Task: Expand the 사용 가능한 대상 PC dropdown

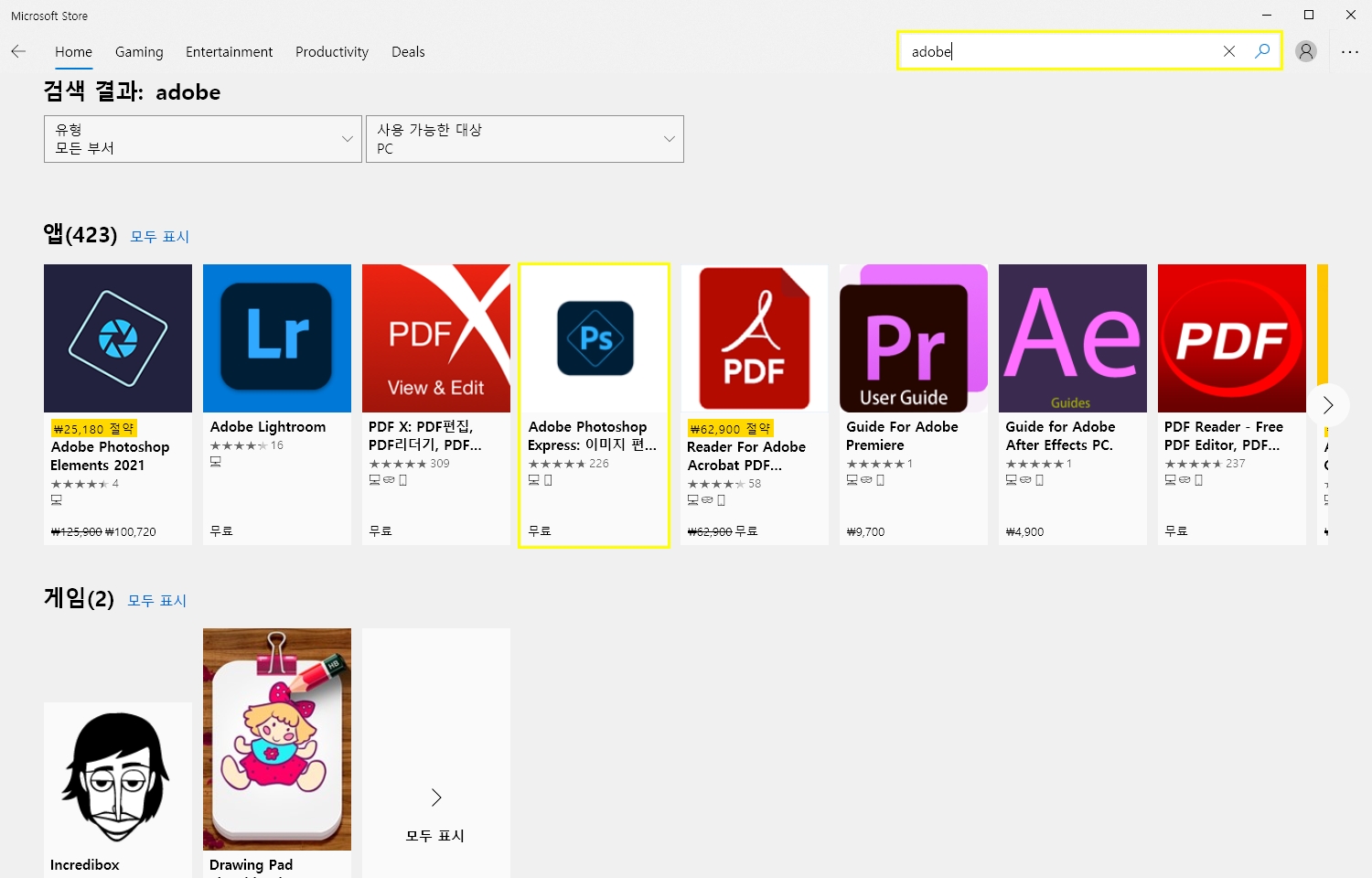Action: (525, 139)
